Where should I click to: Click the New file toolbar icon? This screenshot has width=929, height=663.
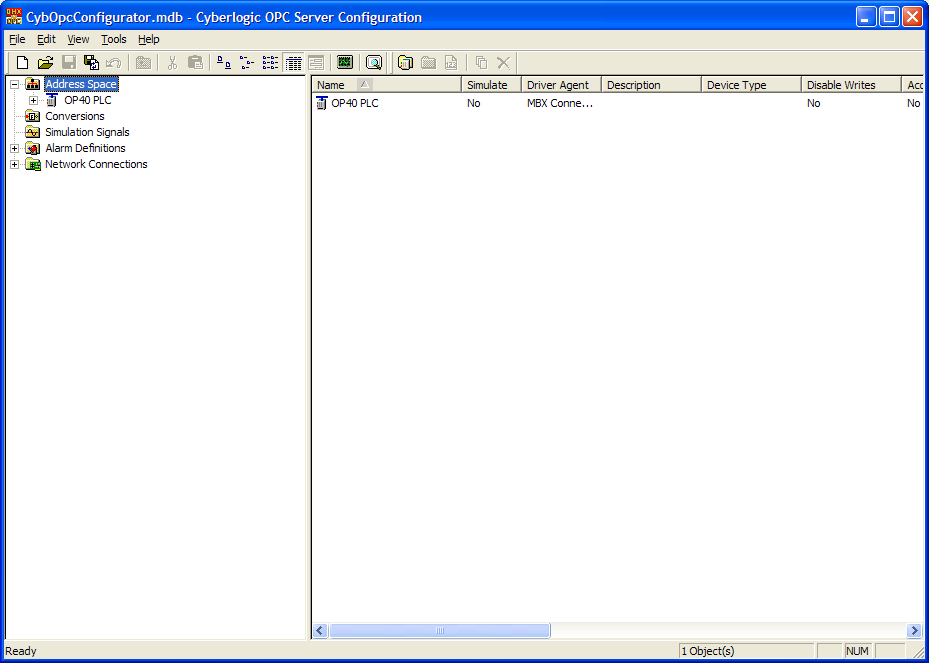[22, 63]
